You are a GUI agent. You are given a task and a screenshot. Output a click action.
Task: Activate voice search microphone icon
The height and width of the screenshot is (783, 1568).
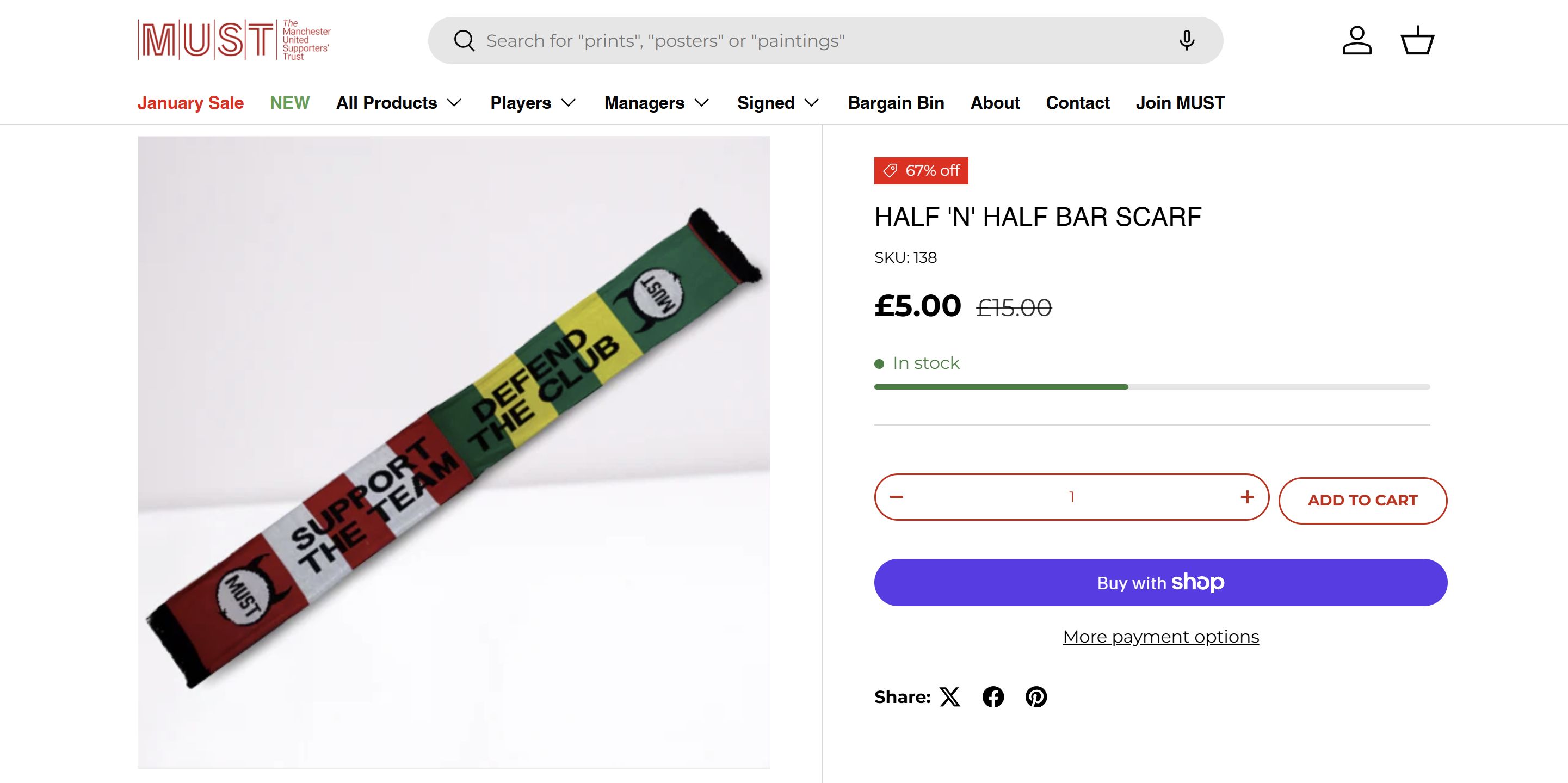pyautogui.click(x=1186, y=41)
